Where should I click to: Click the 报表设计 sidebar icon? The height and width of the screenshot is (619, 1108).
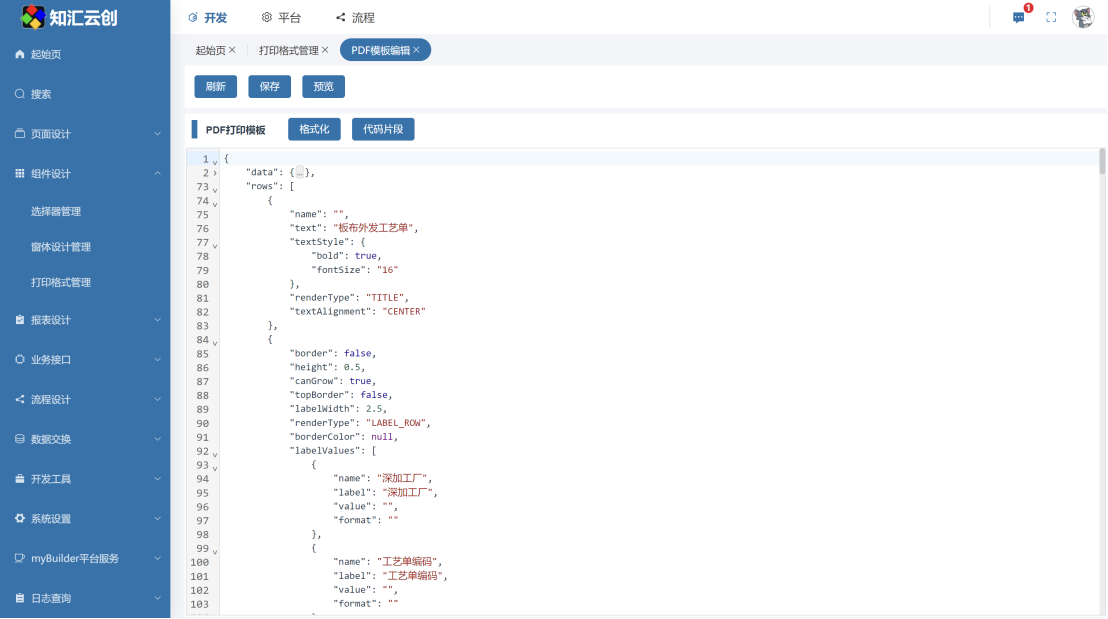coord(20,319)
